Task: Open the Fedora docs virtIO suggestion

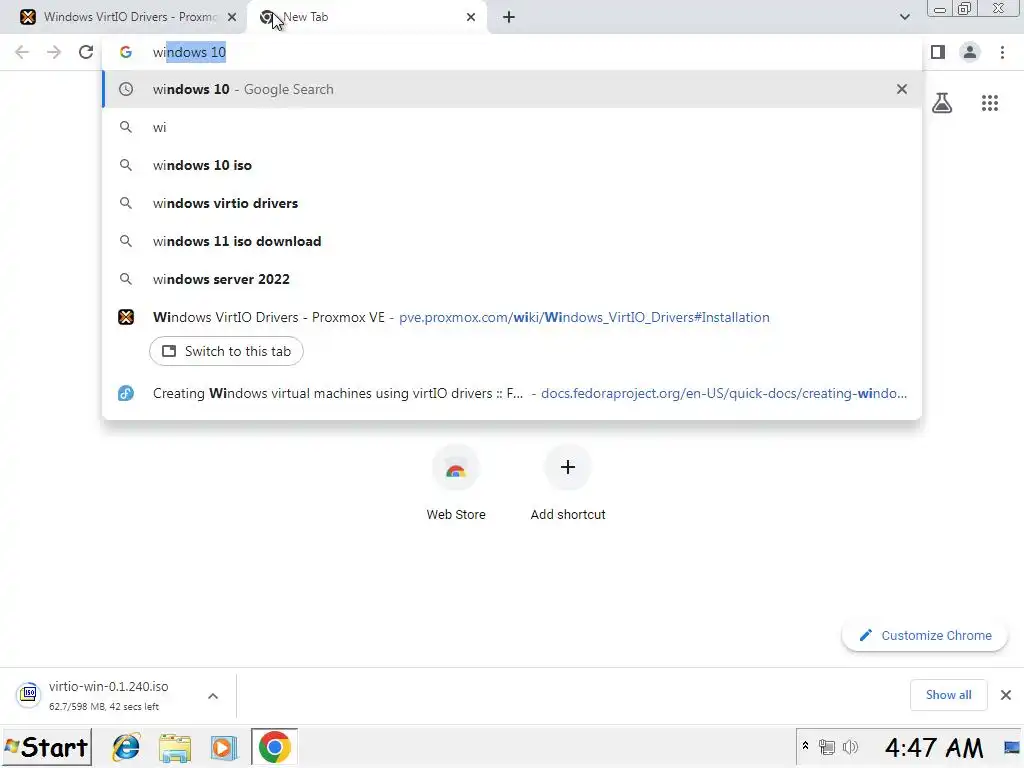Action: pyautogui.click(x=512, y=393)
